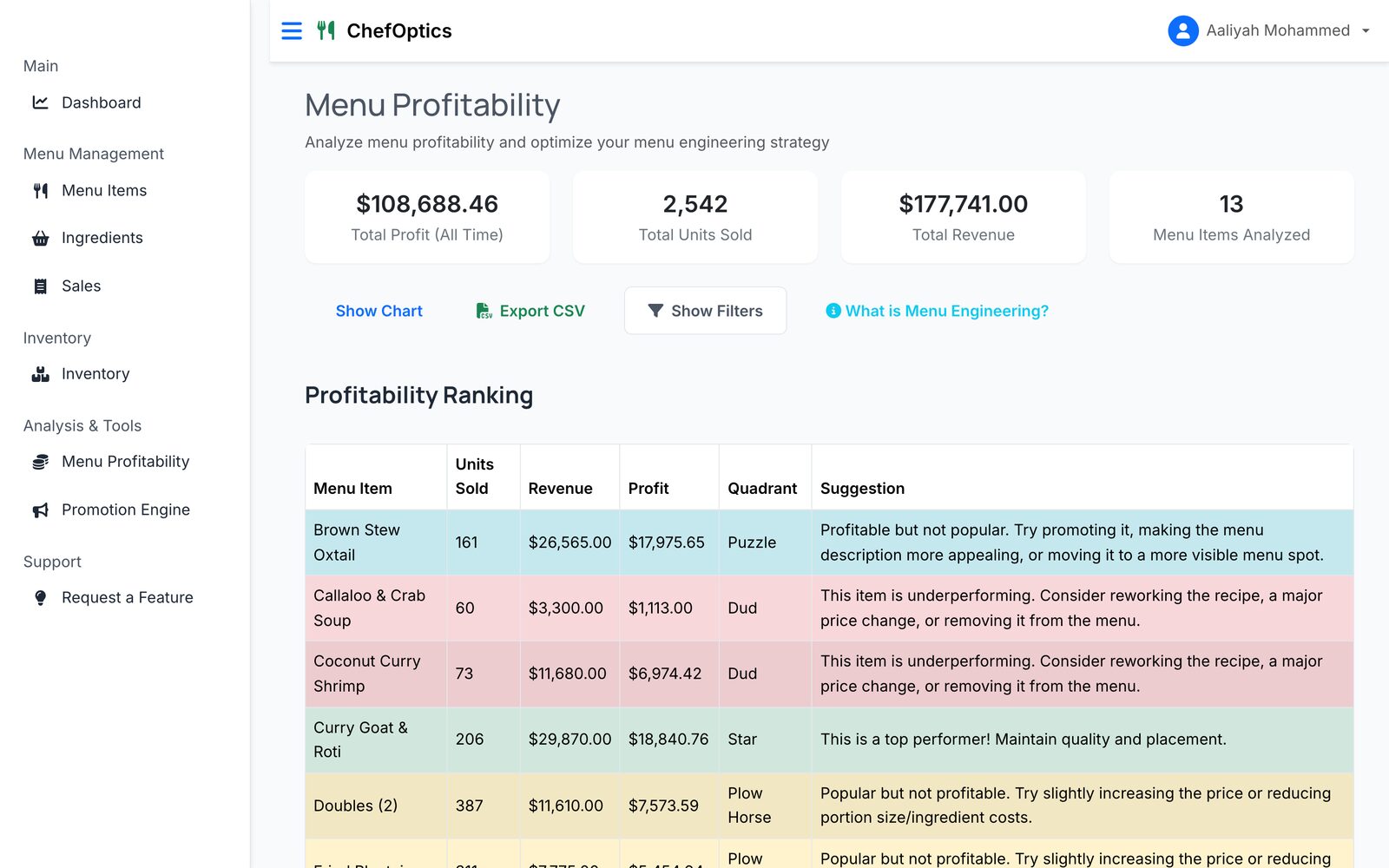Viewport: 1389px width, 868px height.
Task: Click the Request a Feature lightbulb icon
Action: click(40, 598)
